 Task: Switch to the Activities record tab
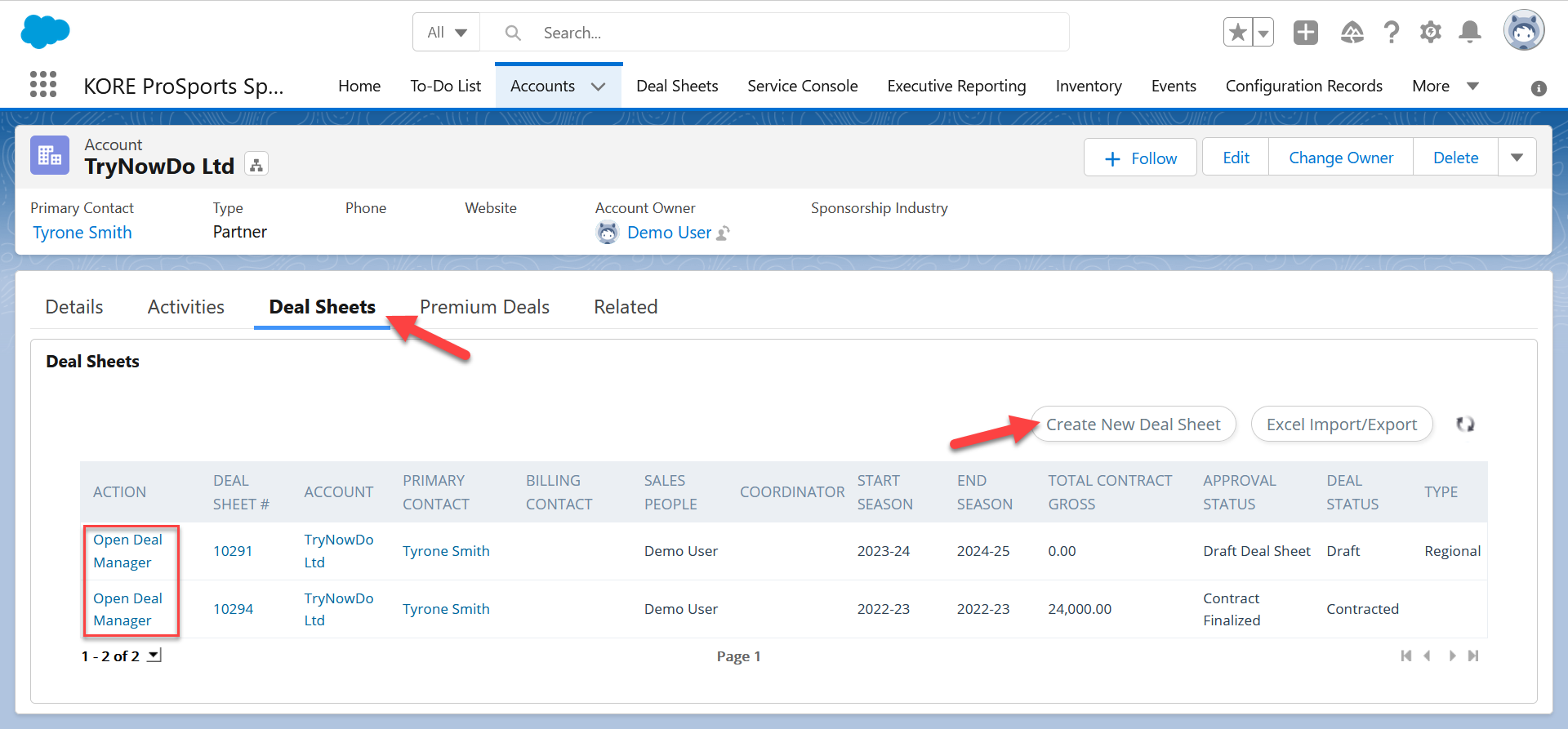click(x=186, y=307)
